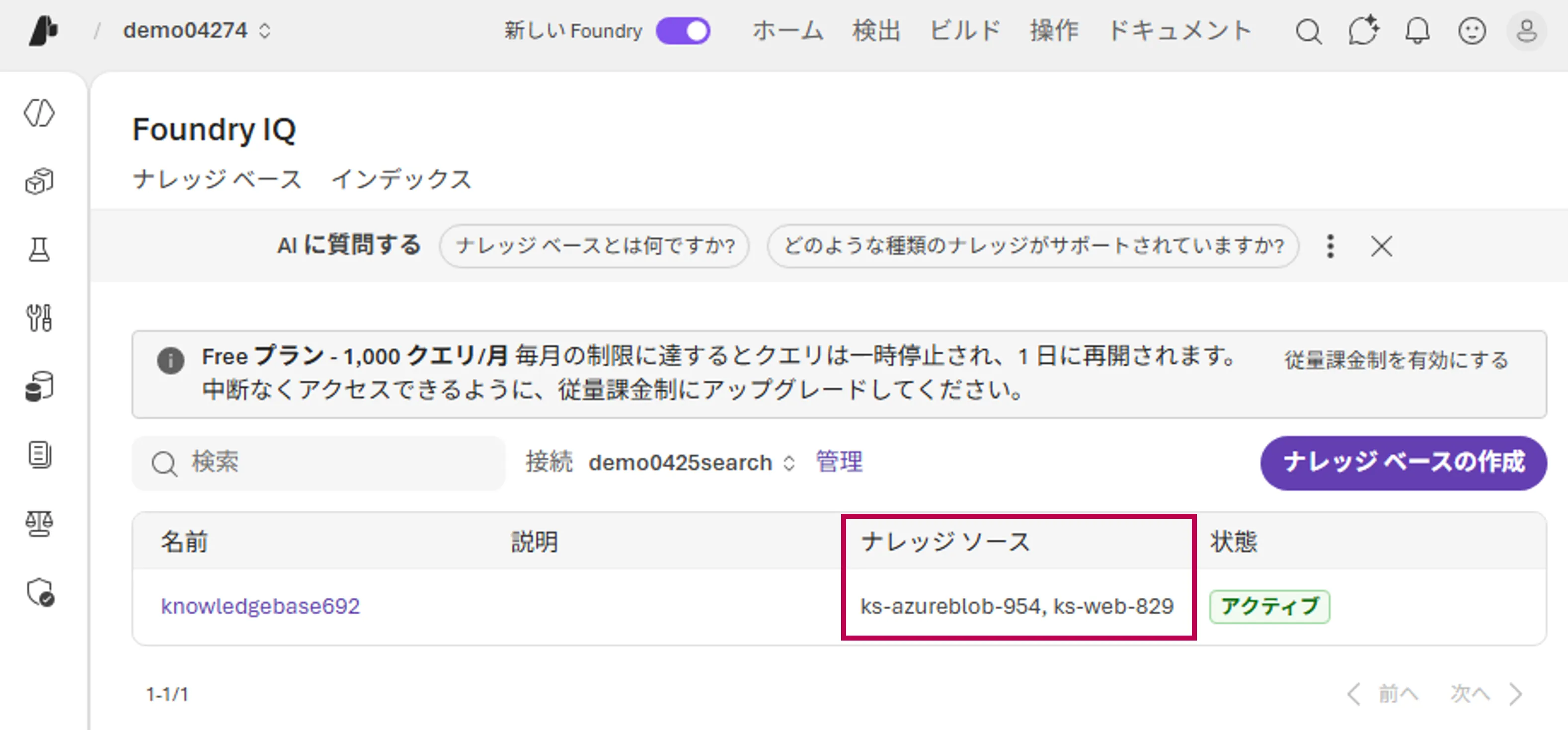Ask ナレッジ ベースとは何ですか? suggestion
Screen dimensions: 1568x730
coord(594,246)
